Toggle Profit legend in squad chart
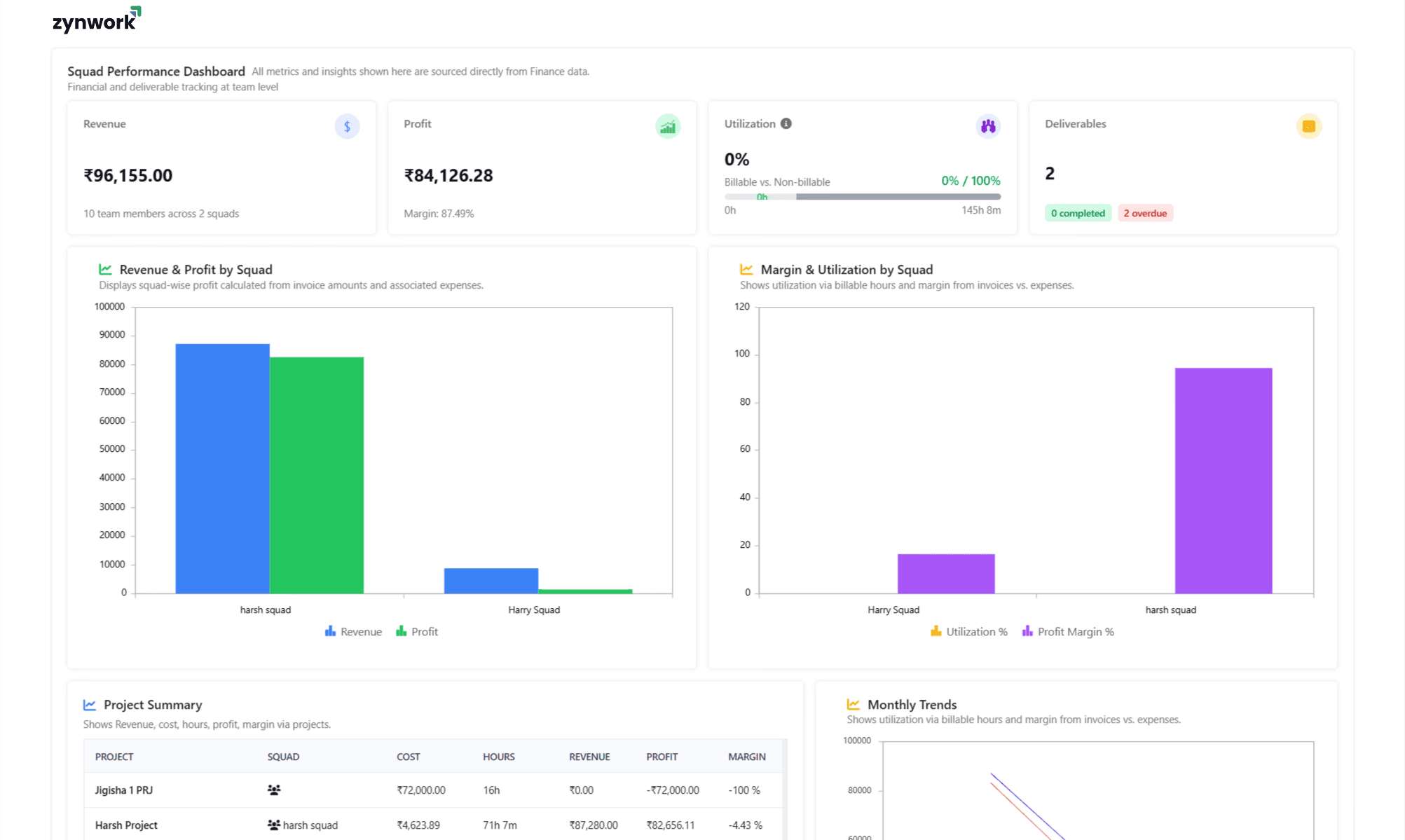The image size is (1405, 840). click(418, 632)
